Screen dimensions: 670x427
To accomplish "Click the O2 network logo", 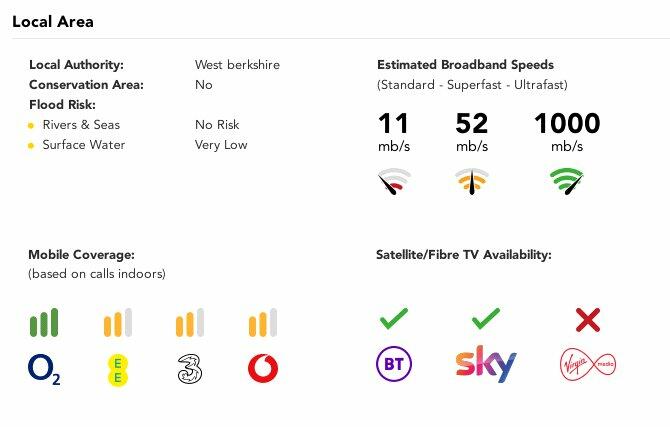I will (44, 370).
